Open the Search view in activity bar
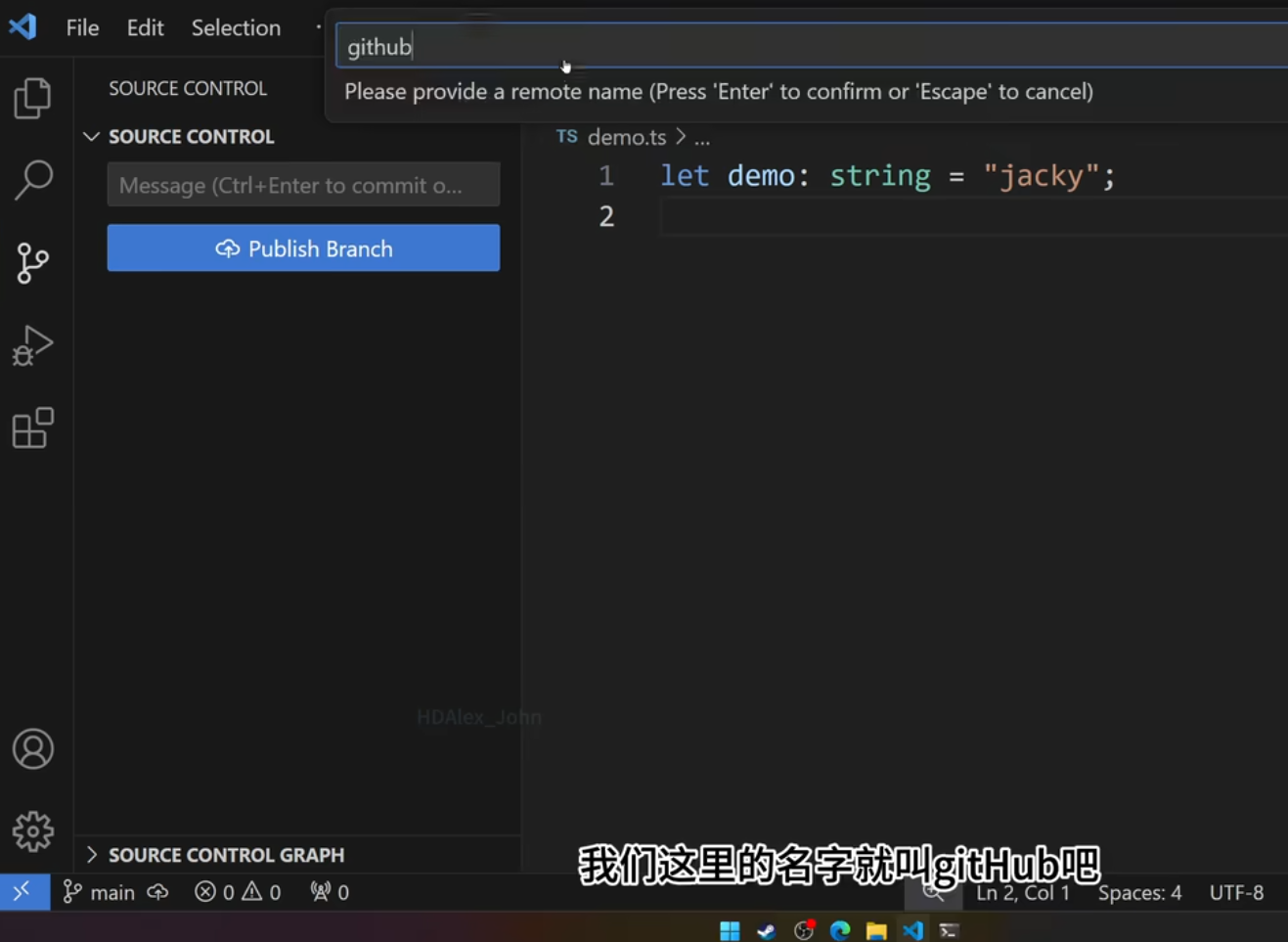Viewport: 1288px width, 942px height. 32,180
